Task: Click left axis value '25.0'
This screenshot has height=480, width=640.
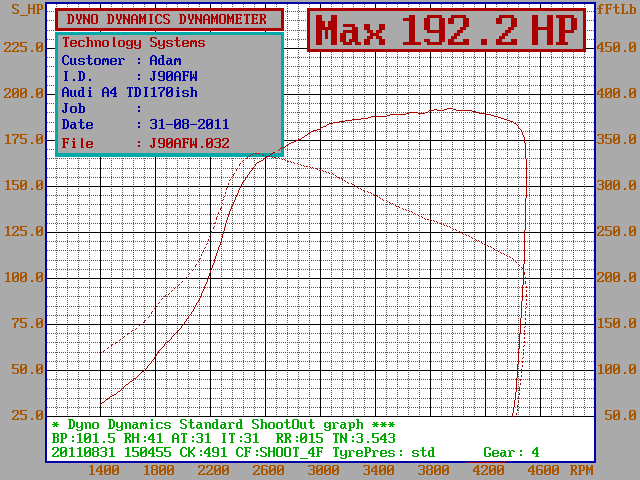Action: point(27,416)
